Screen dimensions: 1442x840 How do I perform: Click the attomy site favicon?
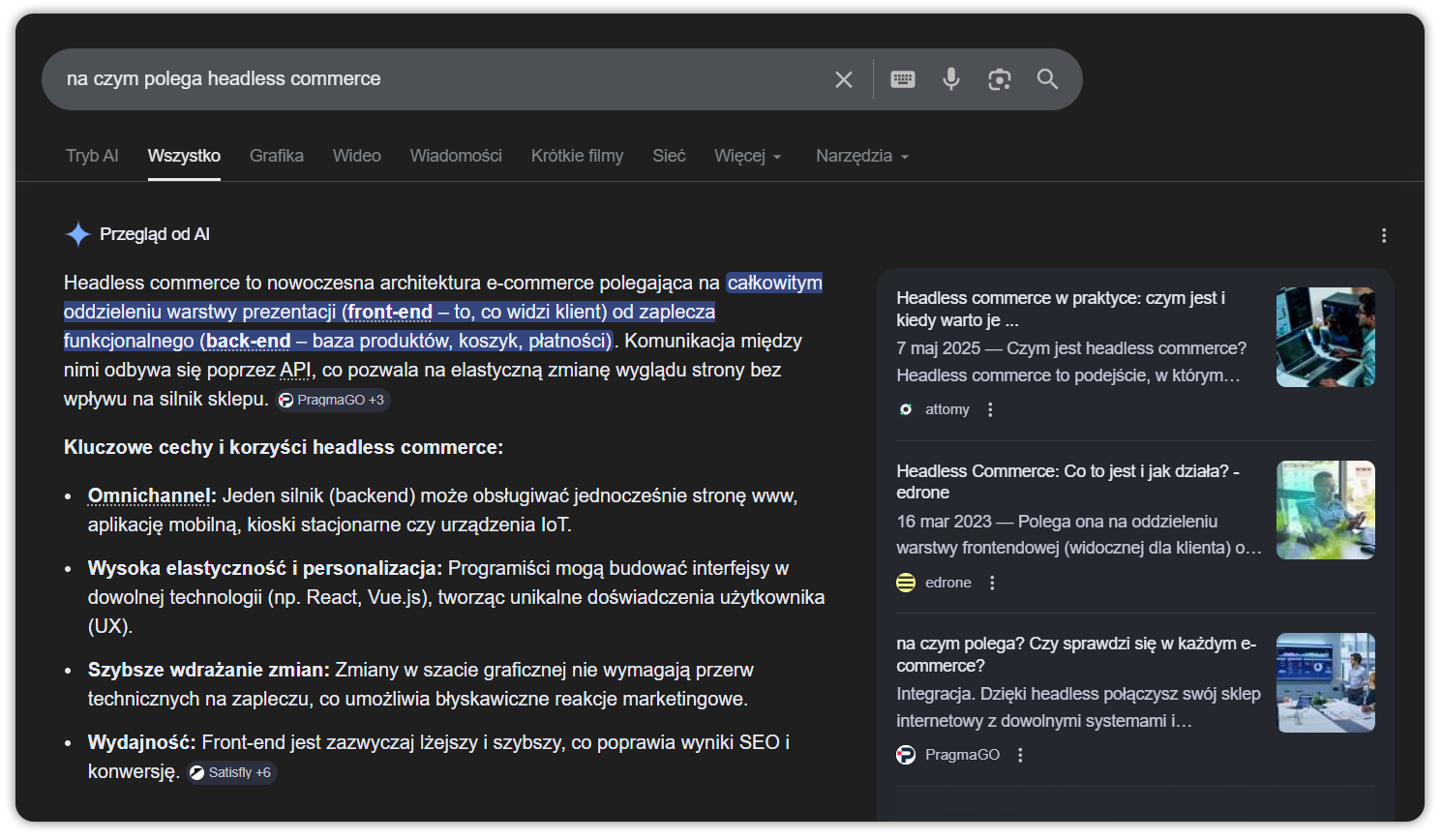(x=906, y=409)
